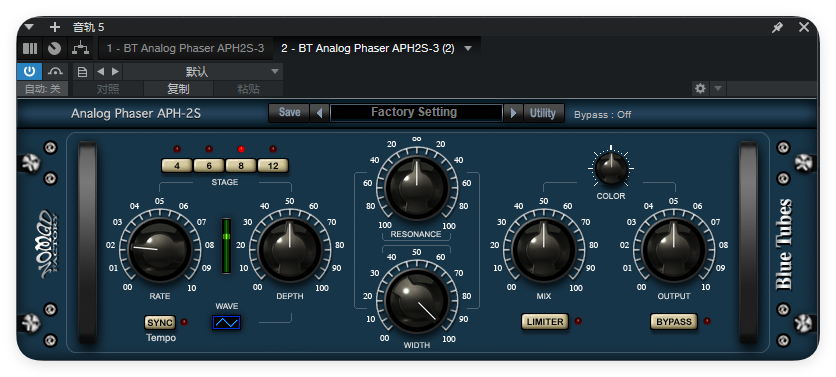836x377 pixels.
Task: Click the sidechain curve icon
Action: (55, 71)
